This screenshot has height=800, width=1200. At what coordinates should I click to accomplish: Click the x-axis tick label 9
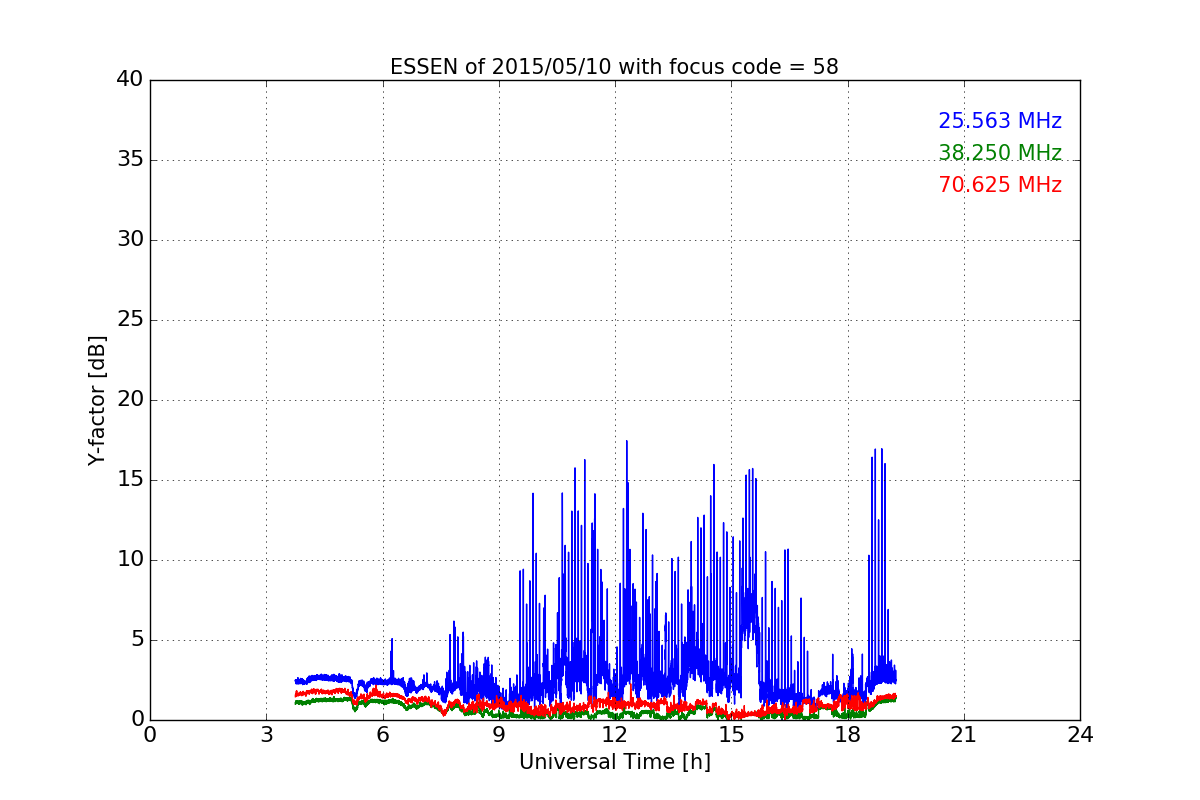pyautogui.click(x=499, y=735)
